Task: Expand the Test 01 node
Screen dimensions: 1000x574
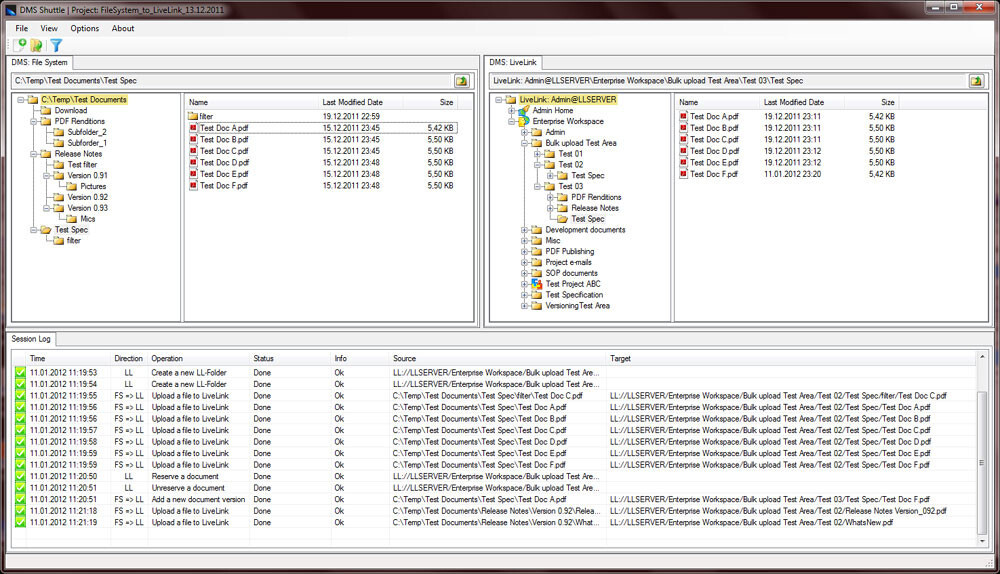Action: [x=537, y=154]
